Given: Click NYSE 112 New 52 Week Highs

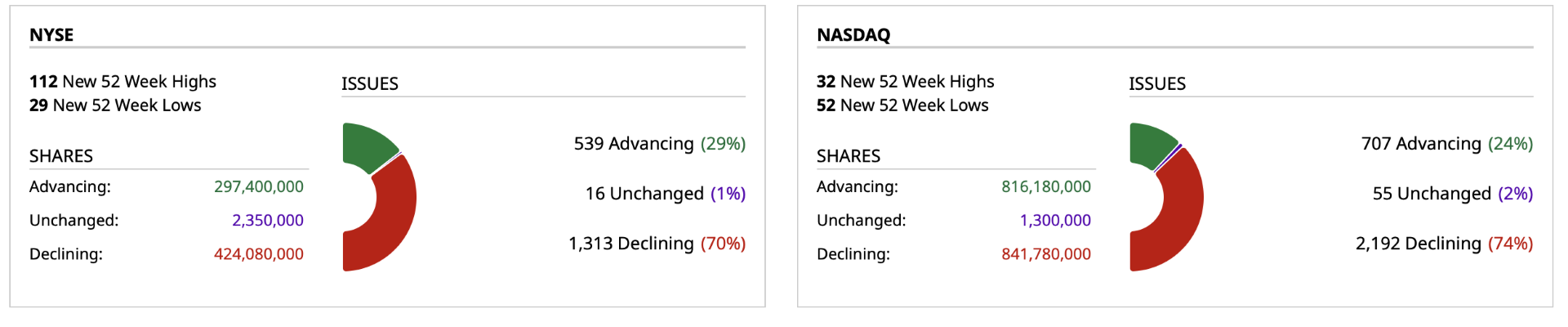Looking at the screenshot, I should (x=122, y=82).
